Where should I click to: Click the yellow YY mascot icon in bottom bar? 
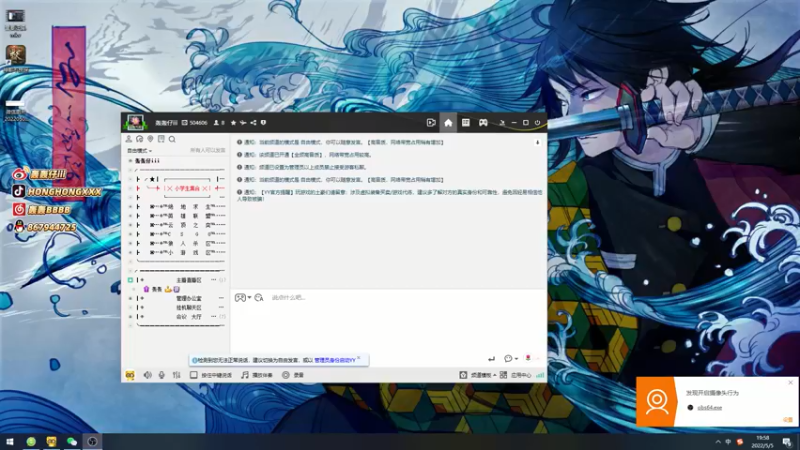click(x=130, y=375)
